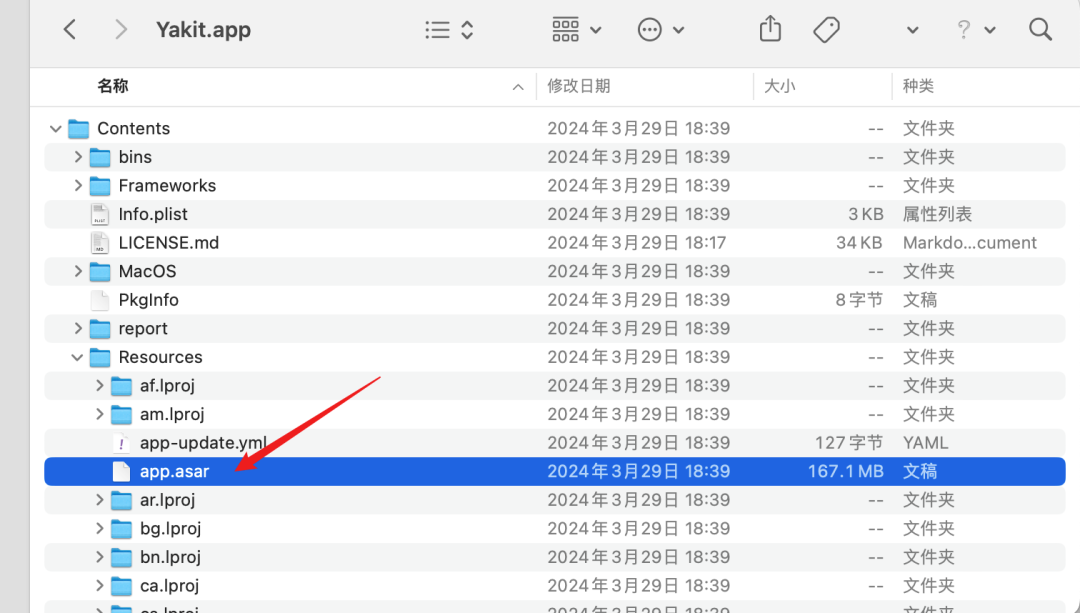Click the 3 KB size value
This screenshot has width=1080, height=613.
[x=866, y=214]
